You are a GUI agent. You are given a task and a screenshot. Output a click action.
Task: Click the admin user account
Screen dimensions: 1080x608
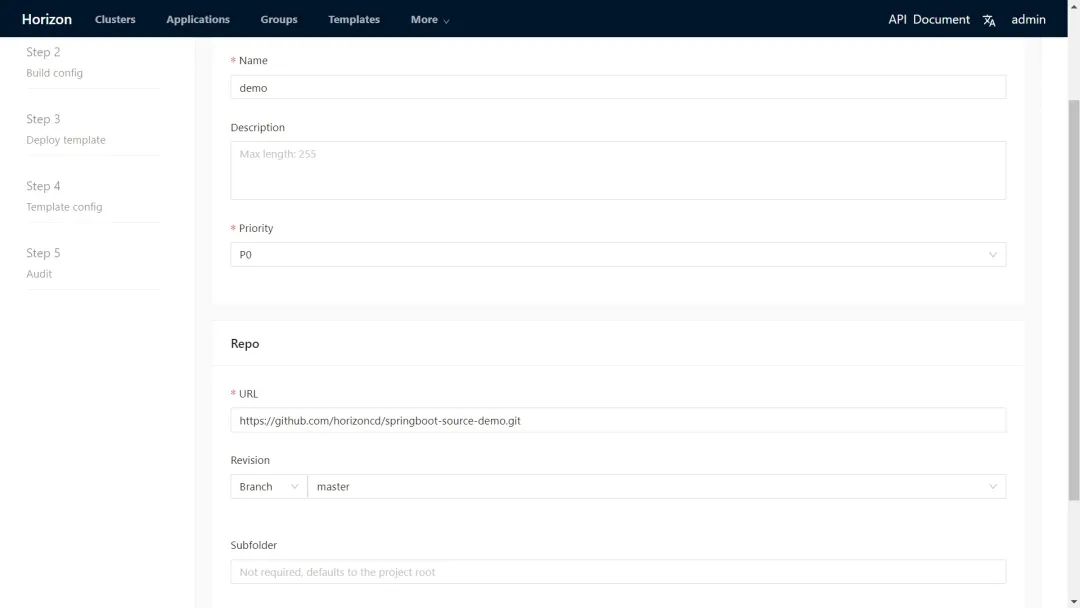coord(1028,19)
